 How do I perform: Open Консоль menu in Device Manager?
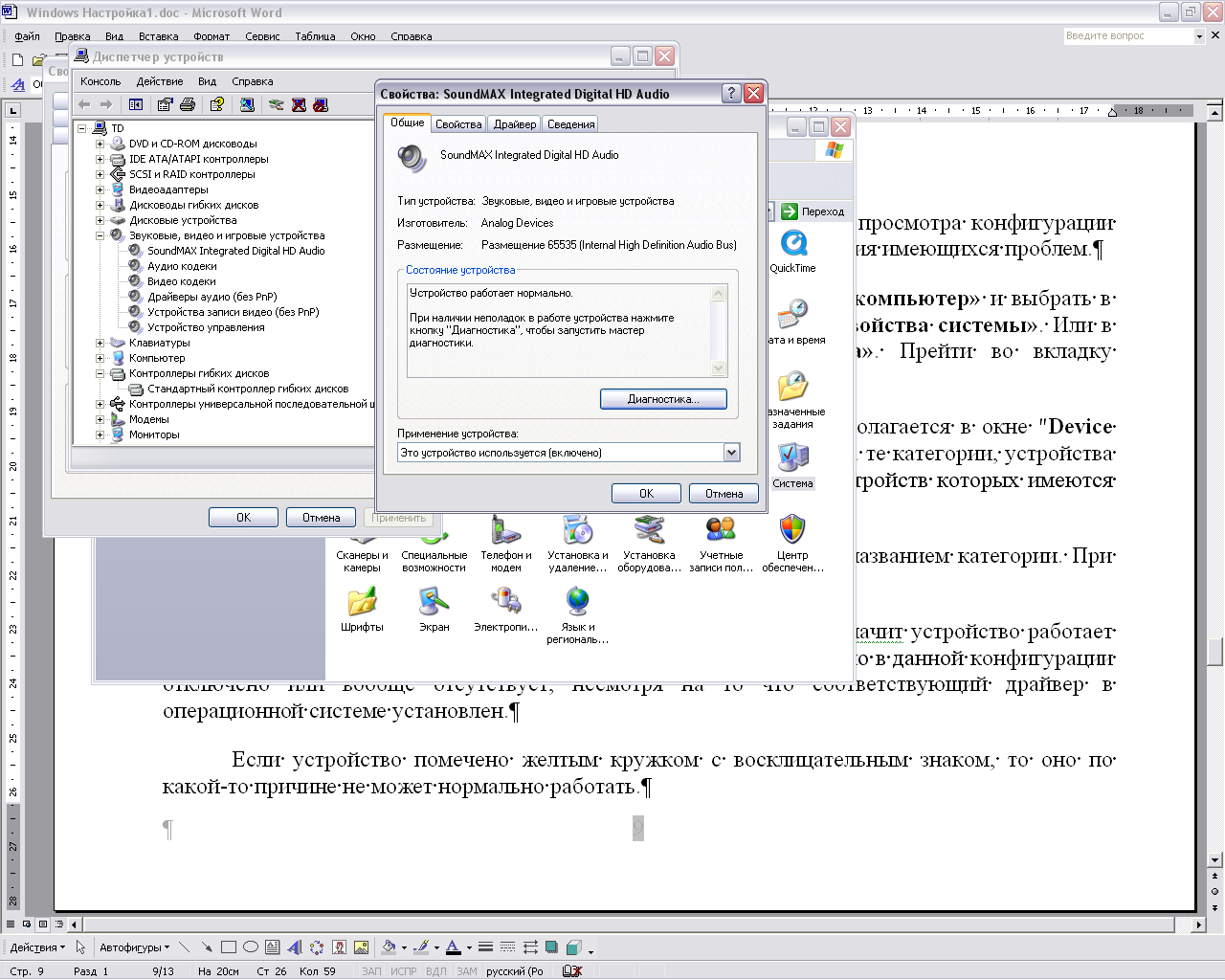pyautogui.click(x=100, y=81)
